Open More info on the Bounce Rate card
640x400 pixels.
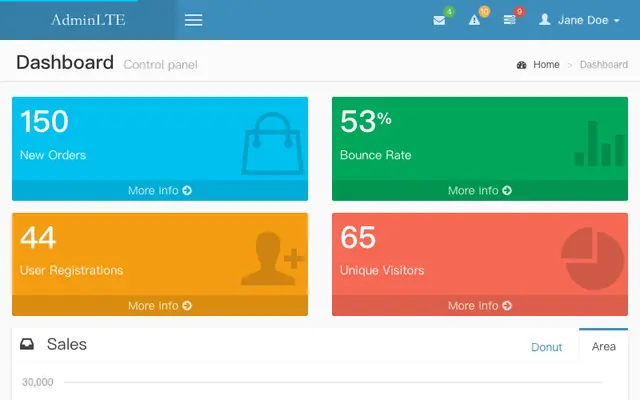(x=480, y=190)
